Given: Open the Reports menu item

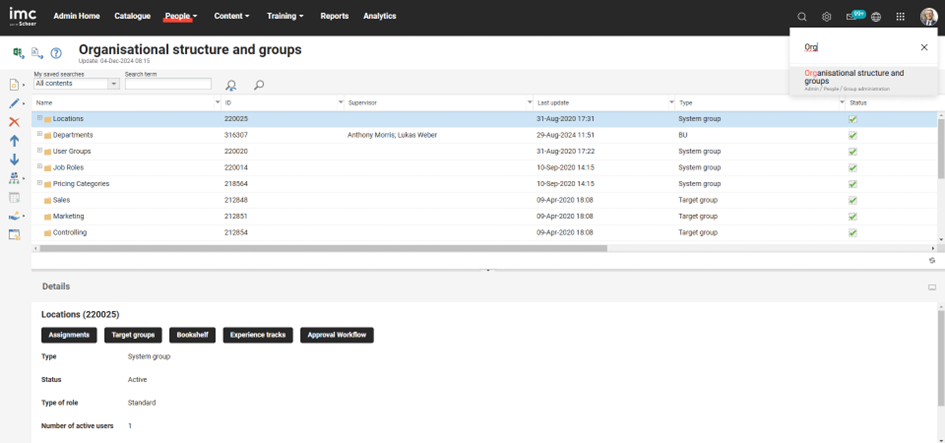Looking at the screenshot, I should (334, 16).
